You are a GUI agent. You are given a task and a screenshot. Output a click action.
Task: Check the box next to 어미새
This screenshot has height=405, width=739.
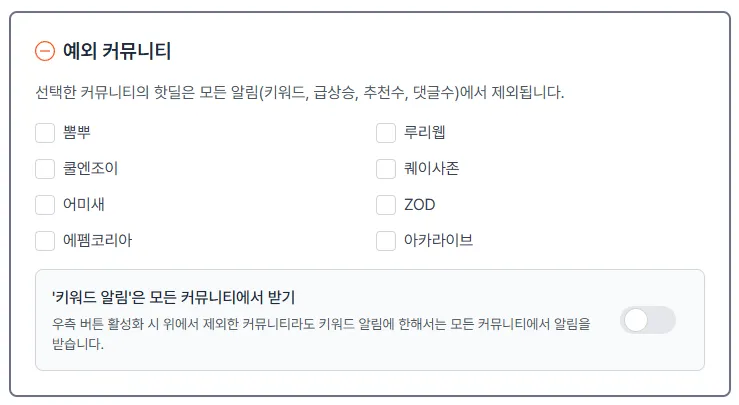point(45,205)
